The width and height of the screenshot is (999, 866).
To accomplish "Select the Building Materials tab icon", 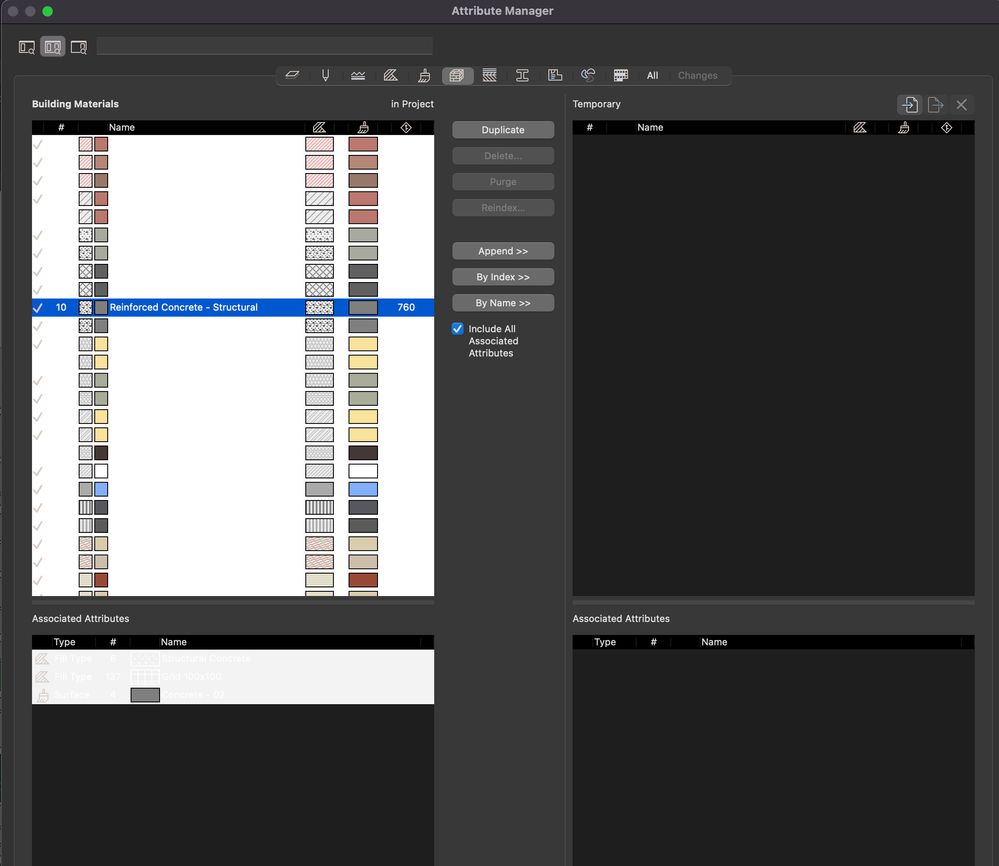I will [457, 75].
